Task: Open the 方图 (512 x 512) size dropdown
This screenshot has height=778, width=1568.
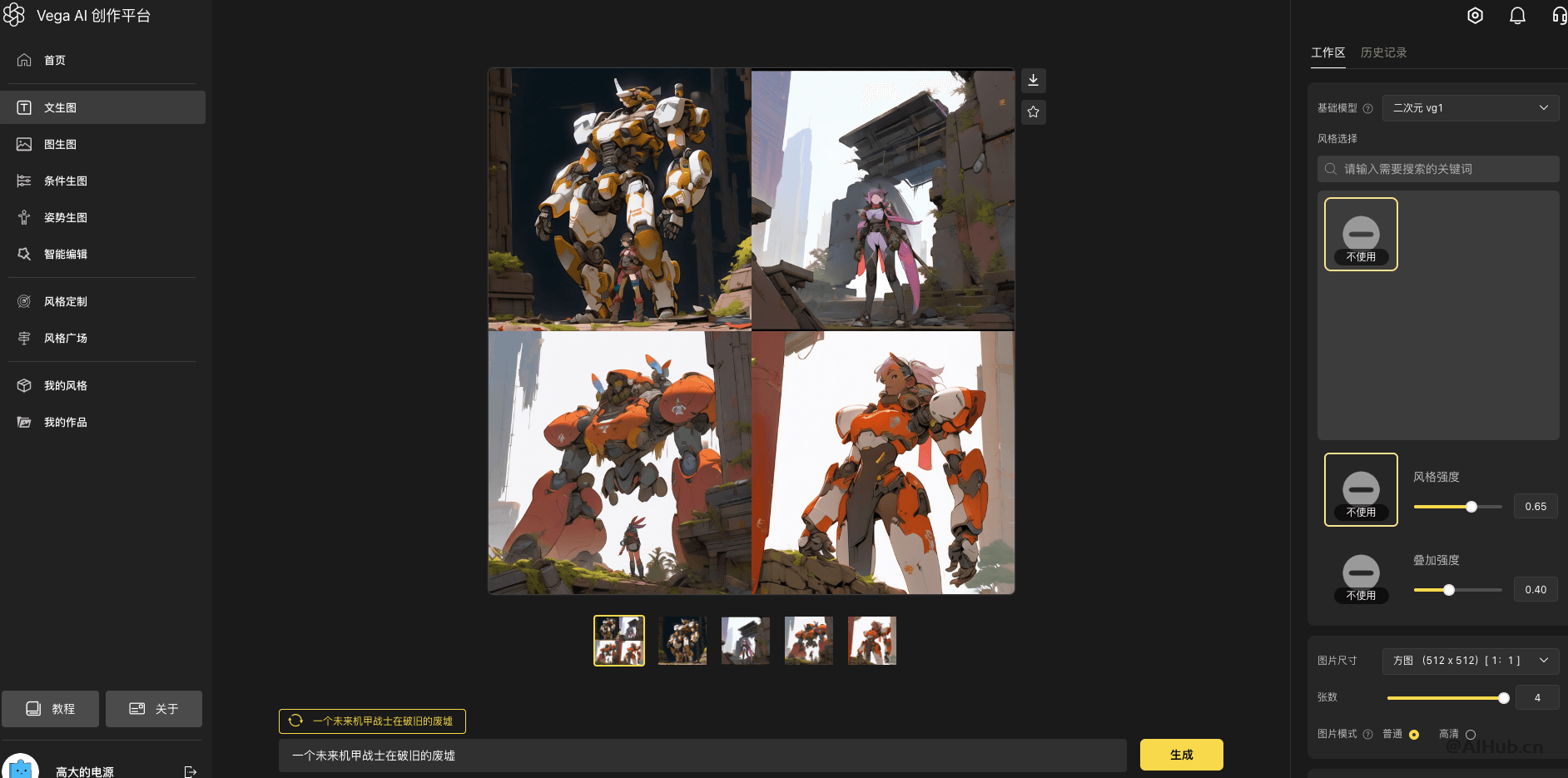Action: pyautogui.click(x=1471, y=661)
